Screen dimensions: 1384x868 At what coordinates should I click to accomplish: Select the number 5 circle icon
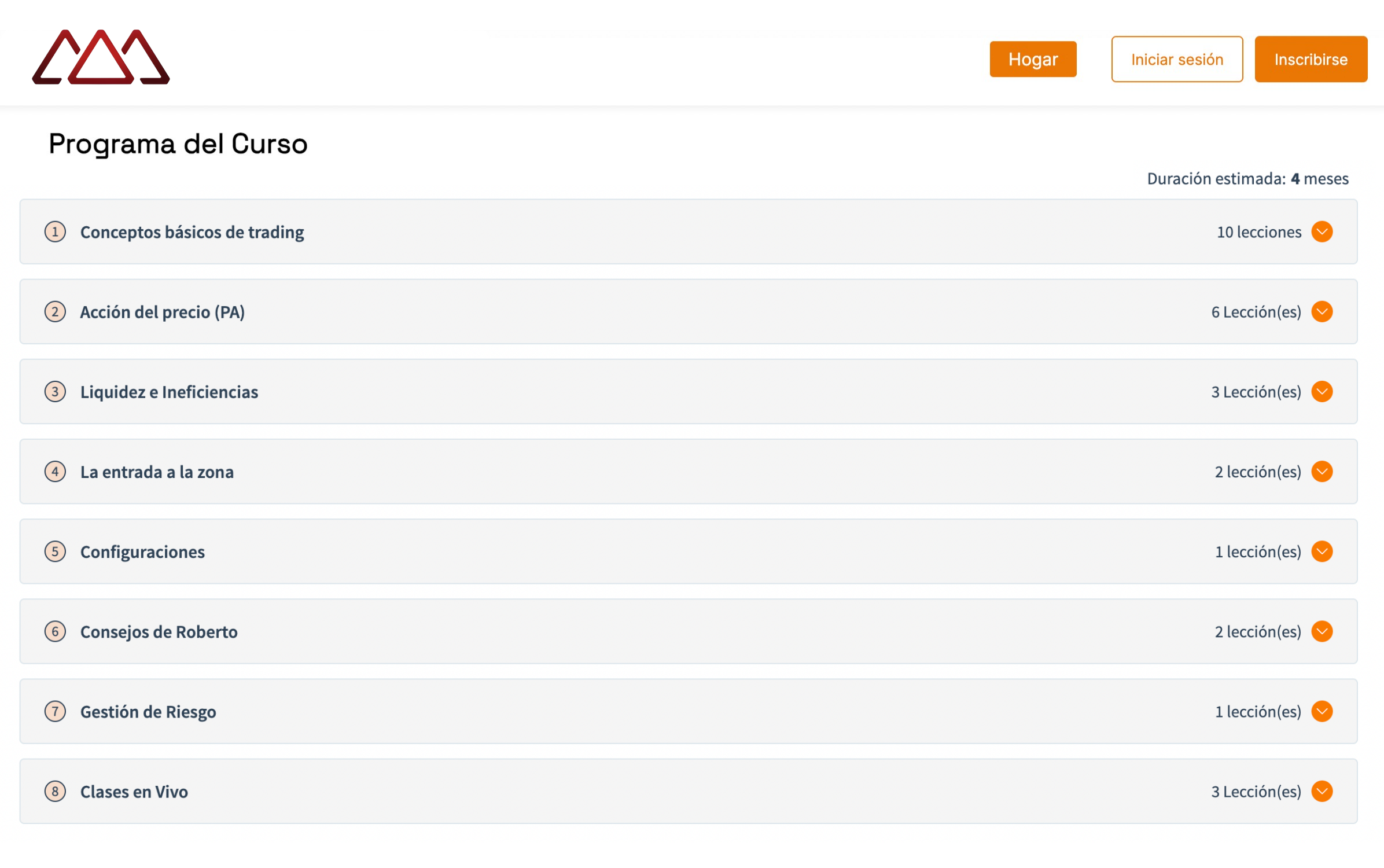click(55, 551)
